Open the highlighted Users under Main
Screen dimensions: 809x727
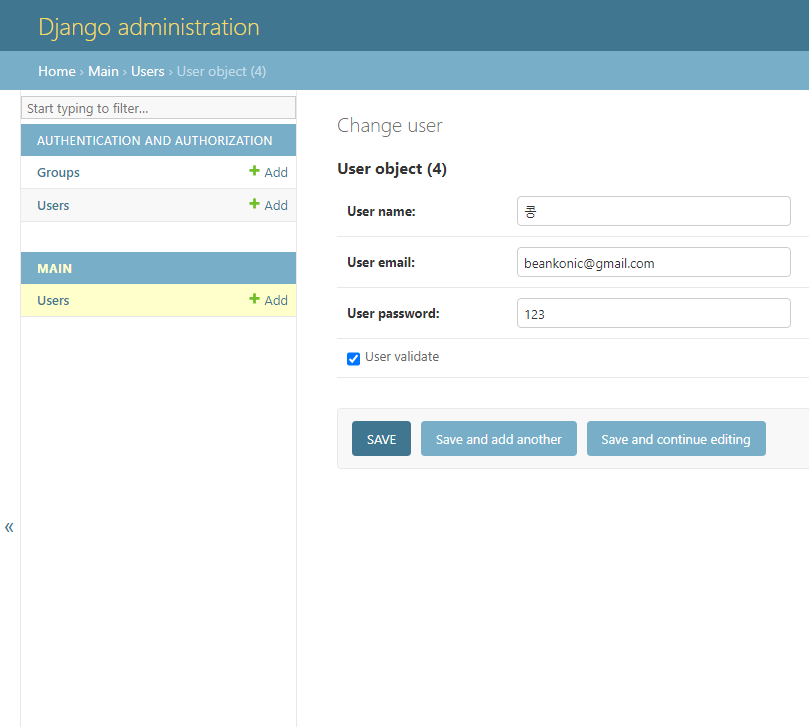click(x=53, y=300)
